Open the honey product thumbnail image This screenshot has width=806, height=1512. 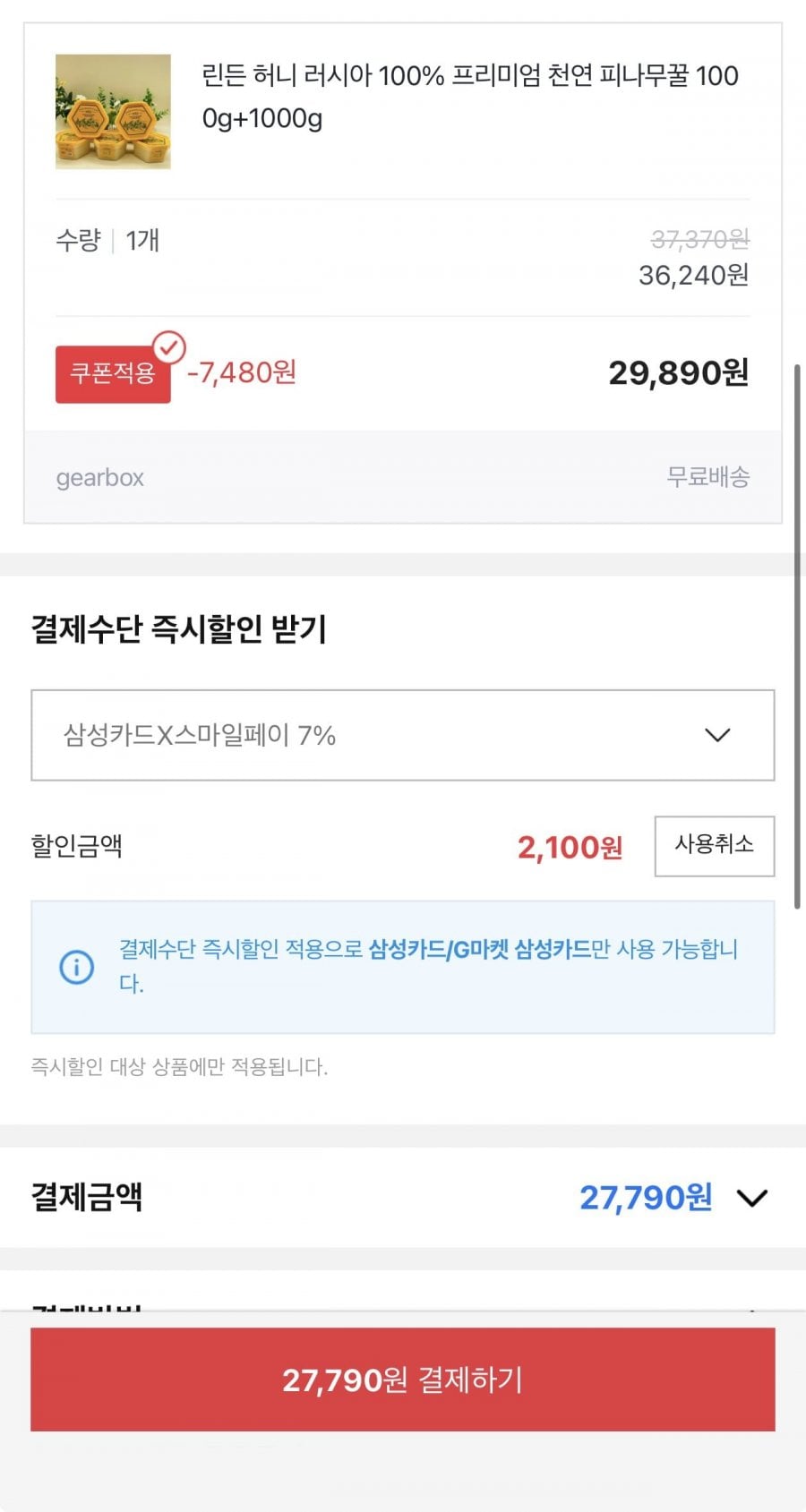[113, 112]
